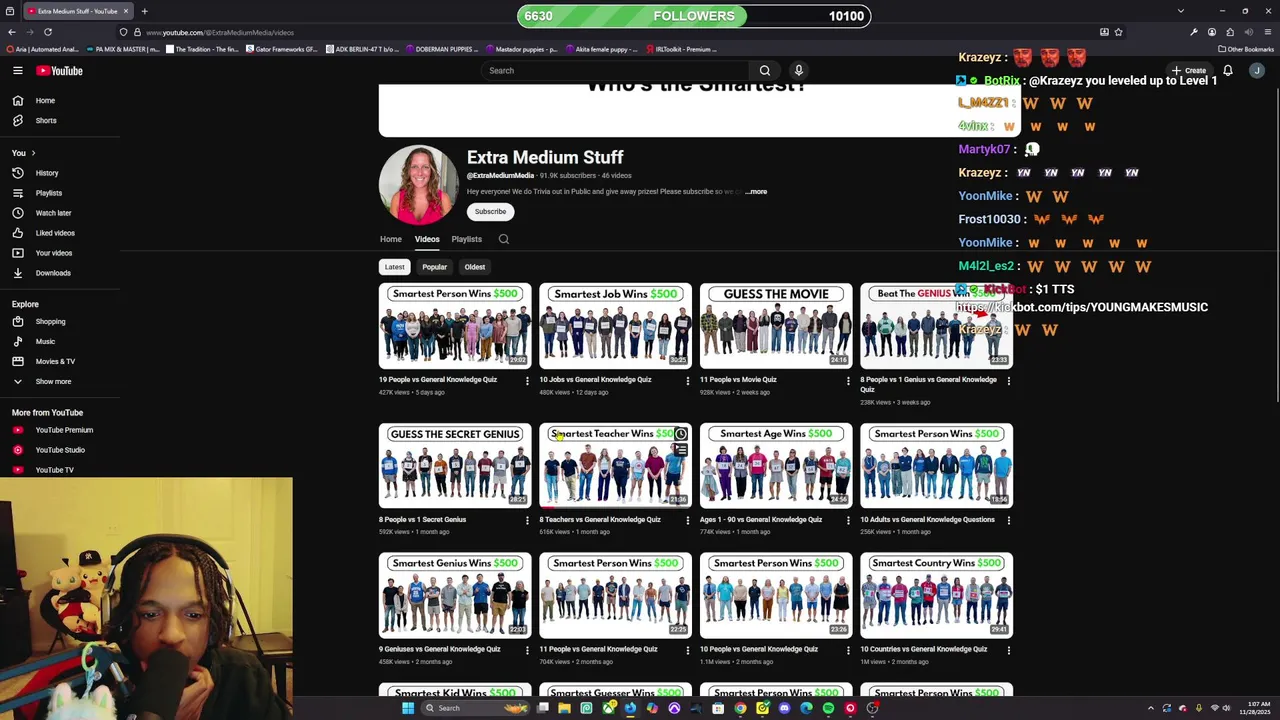Open YouTube Studio in the sidebar
Image resolution: width=1280 pixels, height=720 pixels.
pos(60,450)
